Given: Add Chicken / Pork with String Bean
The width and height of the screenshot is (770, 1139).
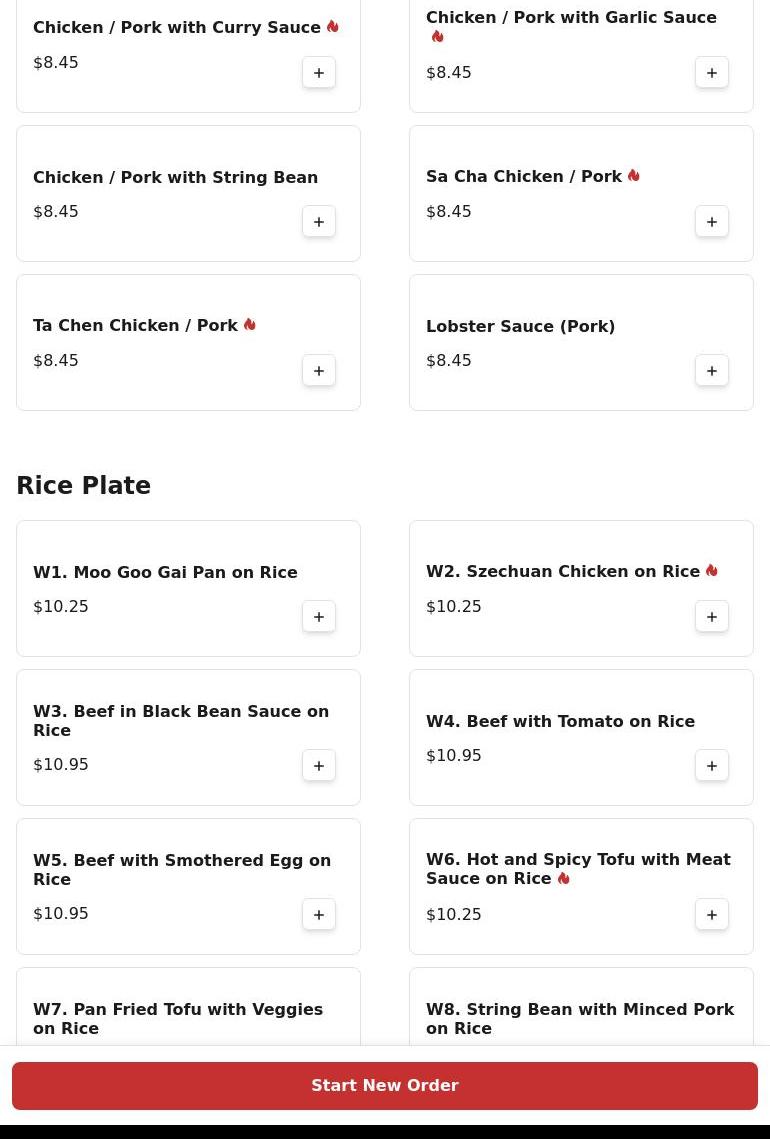Looking at the screenshot, I should (x=319, y=222).
